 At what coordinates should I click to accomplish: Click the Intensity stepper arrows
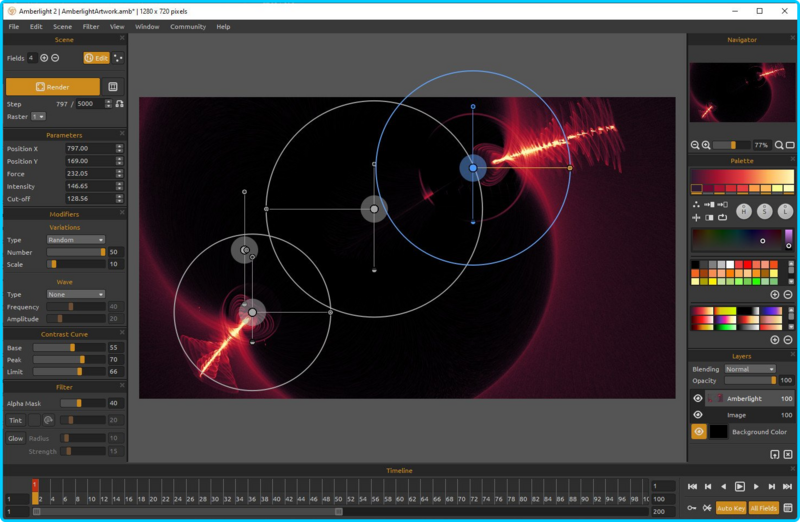point(119,186)
